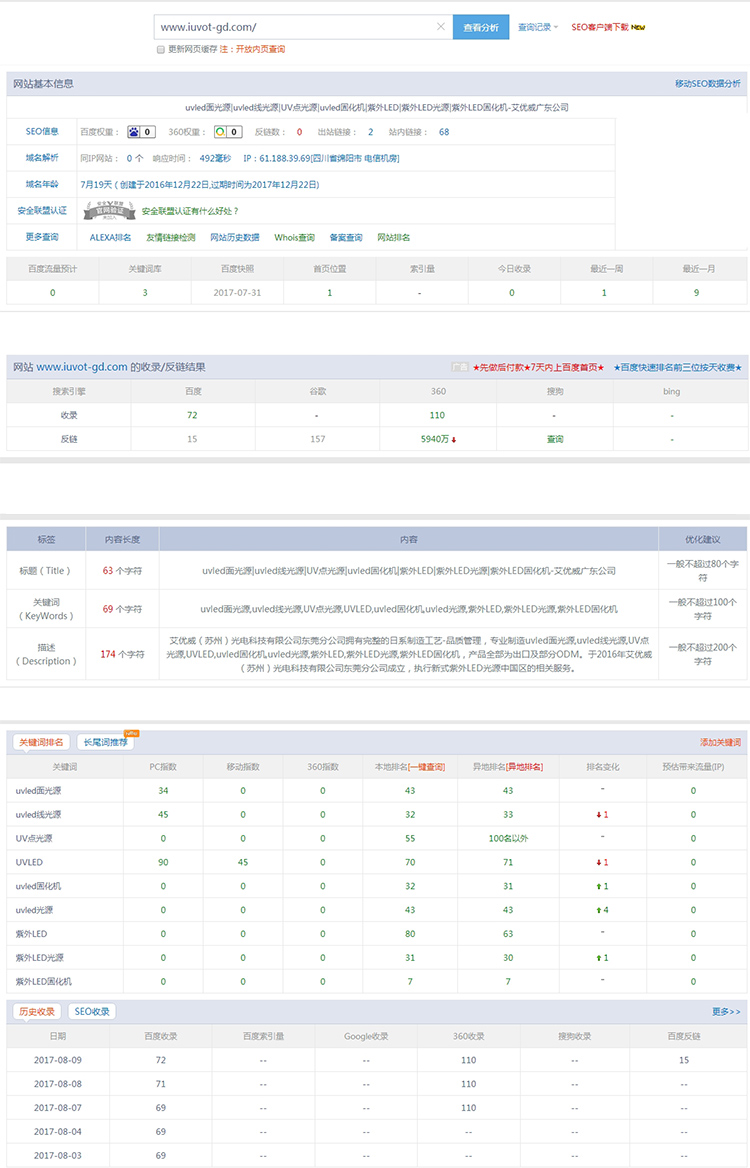Click the 安全联盟 verification badge image

click(x=109, y=211)
